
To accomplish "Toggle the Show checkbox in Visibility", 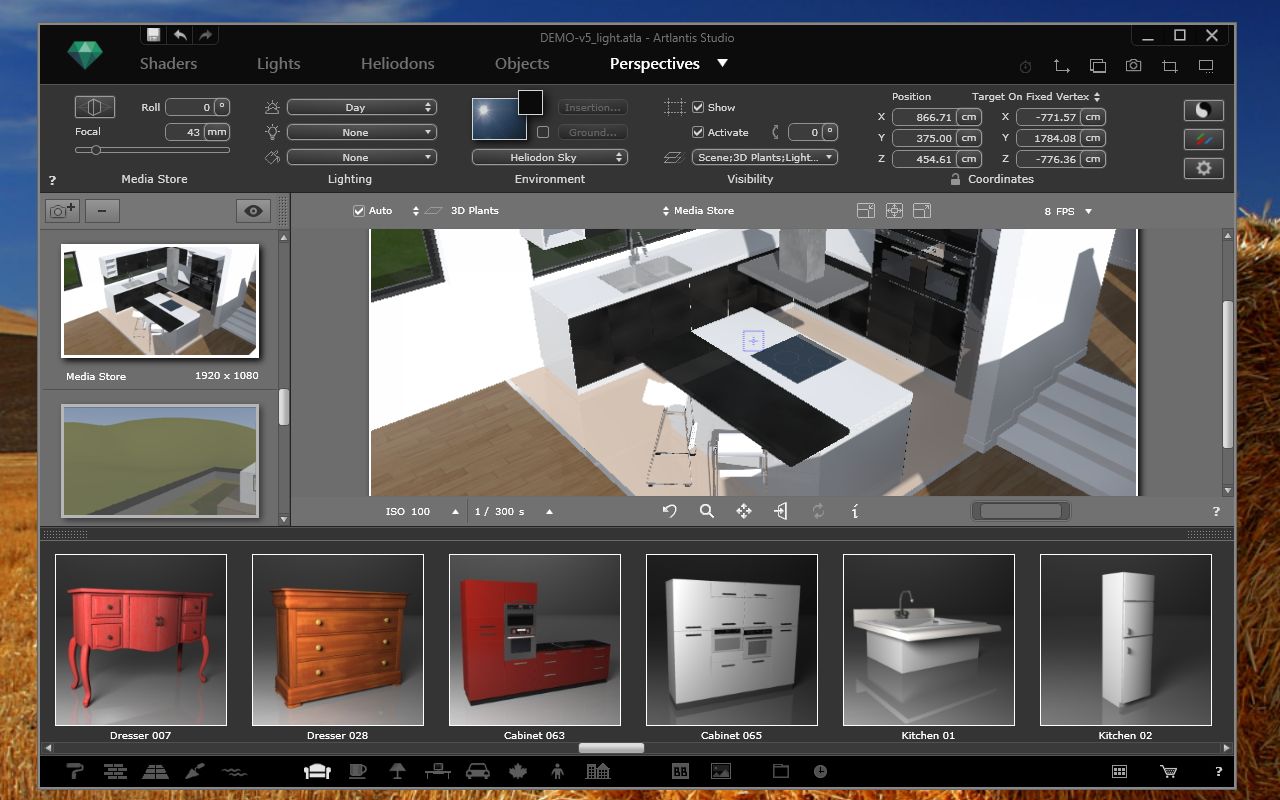I will click(698, 107).
